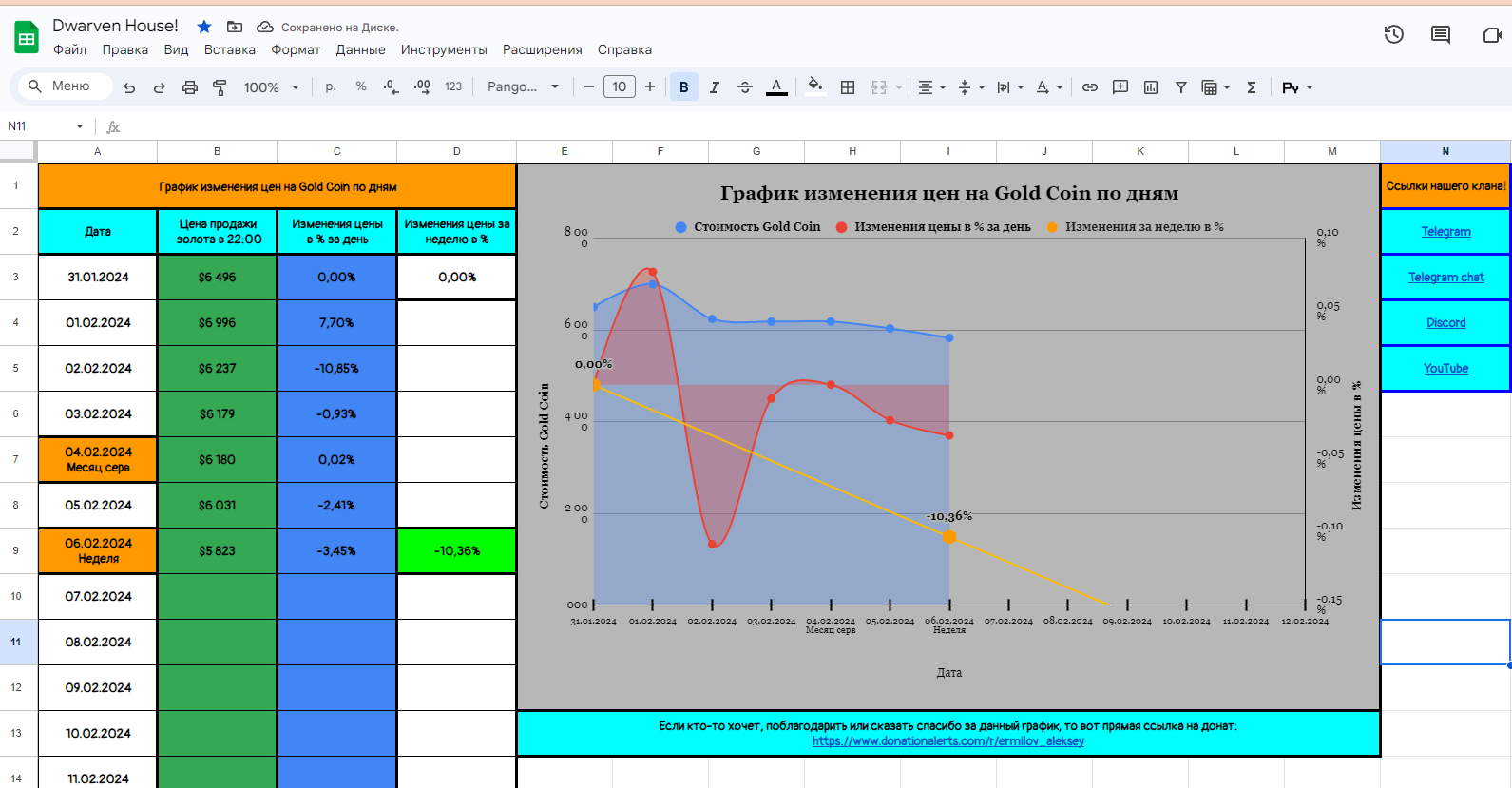Open the Данные menu
Viewport: 1512px width, 788px height.
tap(360, 49)
